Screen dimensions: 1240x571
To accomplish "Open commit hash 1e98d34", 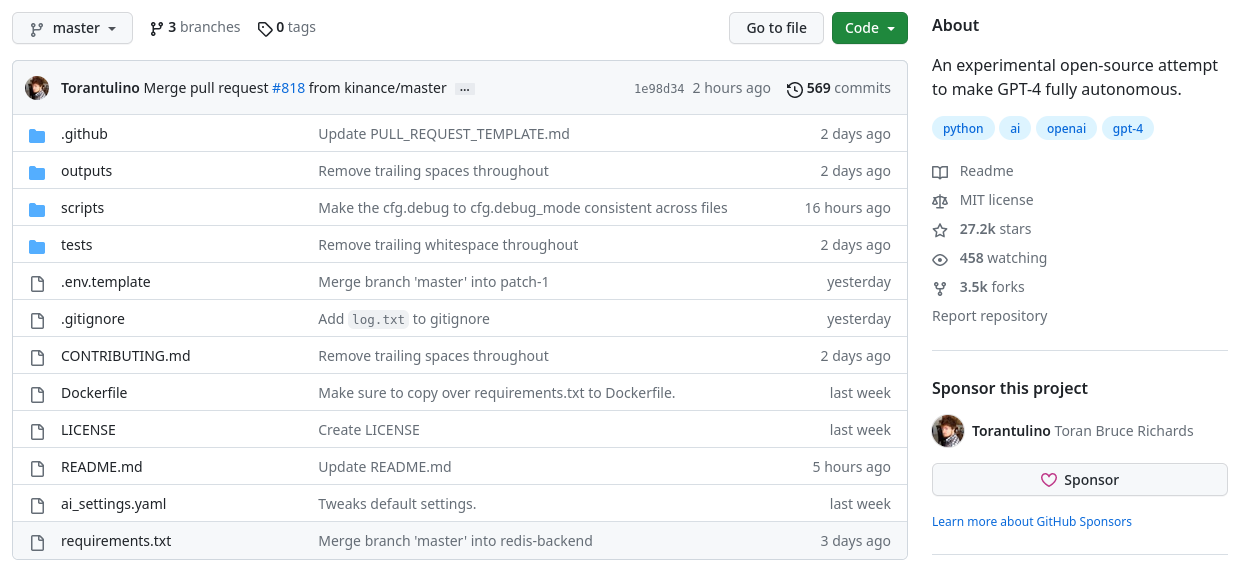I will (659, 88).
